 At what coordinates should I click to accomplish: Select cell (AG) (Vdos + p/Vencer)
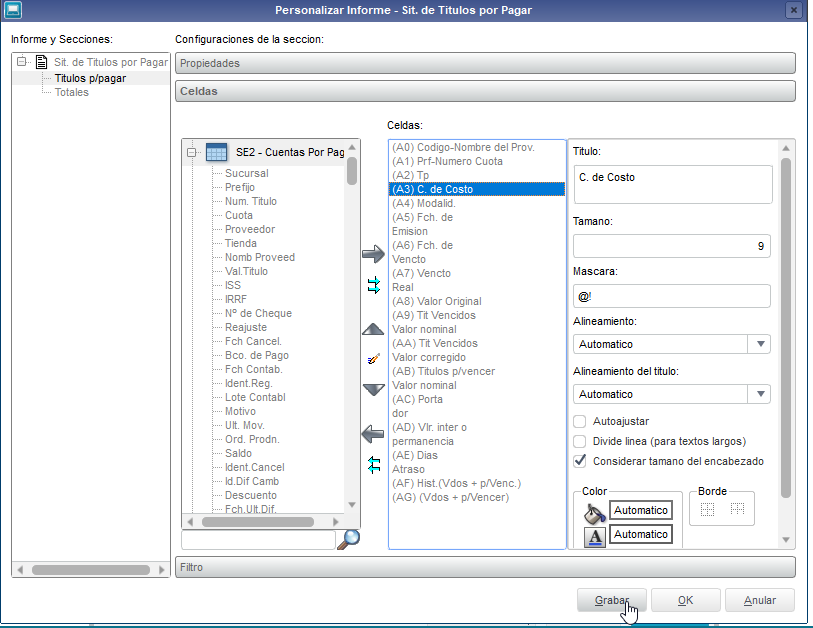point(476,497)
